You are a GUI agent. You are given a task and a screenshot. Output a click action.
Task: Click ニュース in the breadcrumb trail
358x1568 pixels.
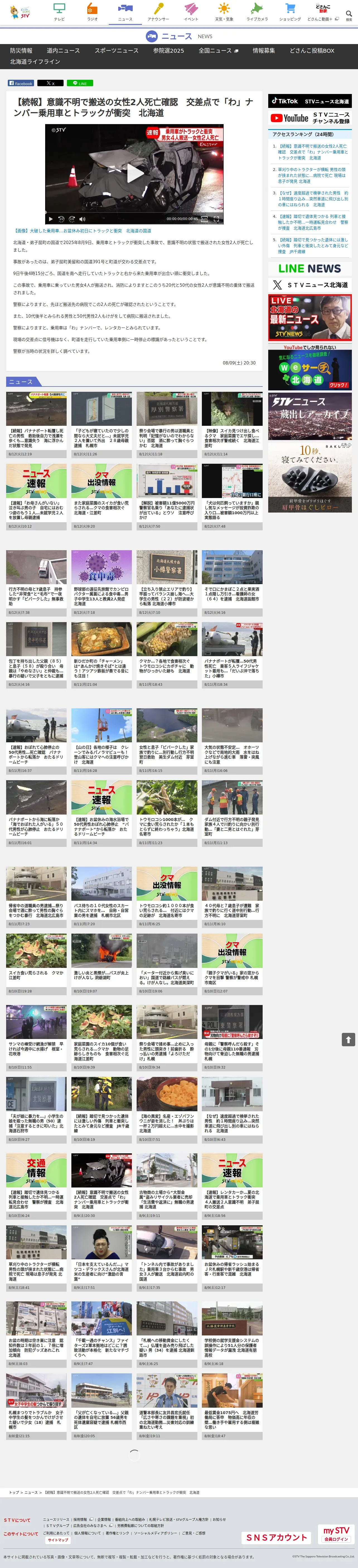[x=31, y=1492]
